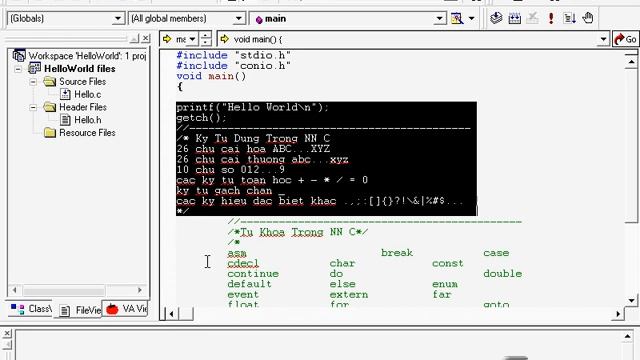Click the output panel scroll up arrow
This screenshot has height=360, width=640.
point(628,336)
